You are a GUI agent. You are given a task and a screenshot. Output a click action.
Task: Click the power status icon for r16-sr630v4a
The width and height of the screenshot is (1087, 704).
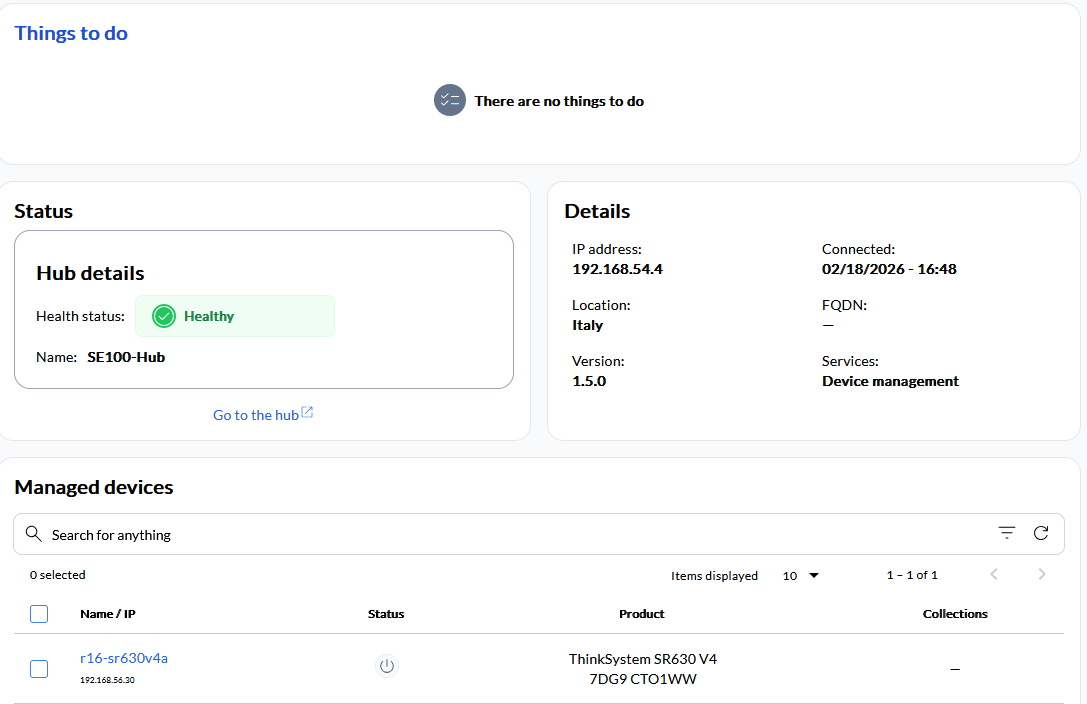point(387,666)
